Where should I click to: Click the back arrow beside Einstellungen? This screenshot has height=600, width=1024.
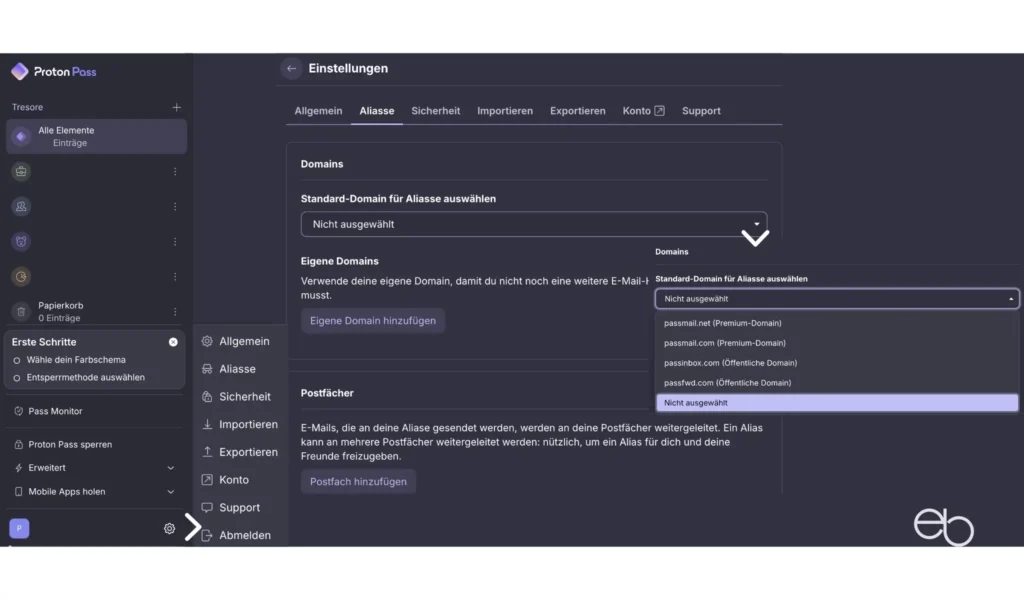tap(291, 69)
